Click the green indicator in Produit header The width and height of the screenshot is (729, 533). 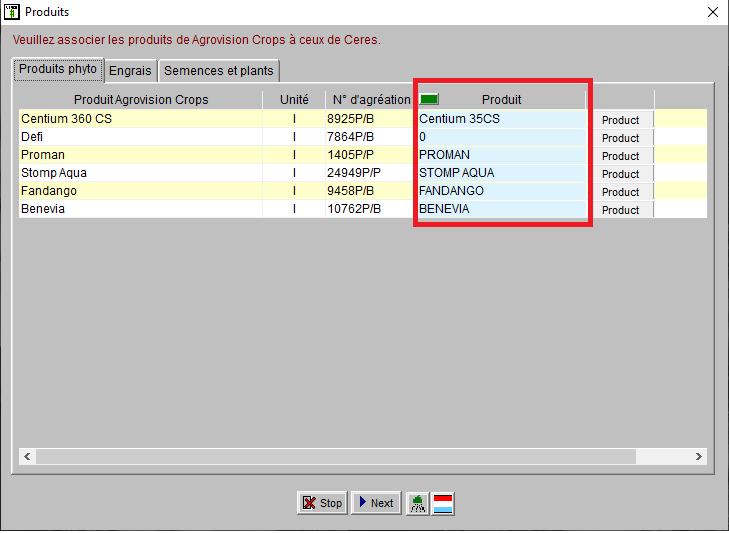pyautogui.click(x=429, y=99)
